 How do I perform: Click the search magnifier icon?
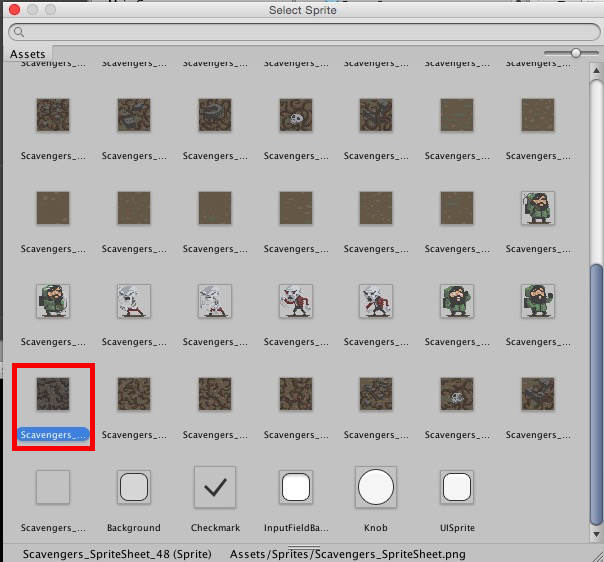[18, 32]
